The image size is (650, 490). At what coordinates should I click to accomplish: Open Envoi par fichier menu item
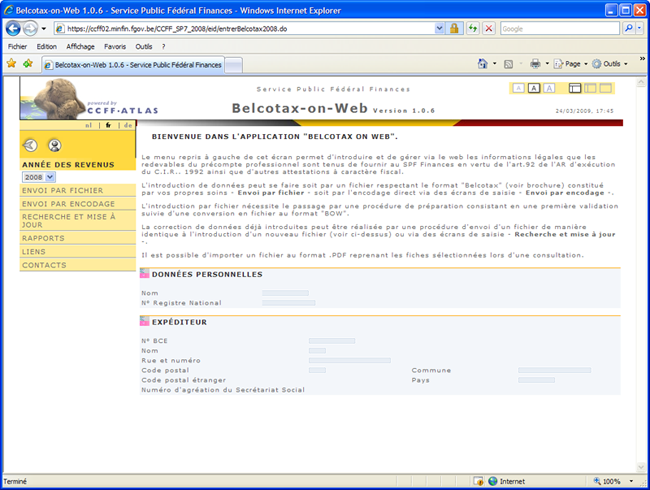point(78,190)
